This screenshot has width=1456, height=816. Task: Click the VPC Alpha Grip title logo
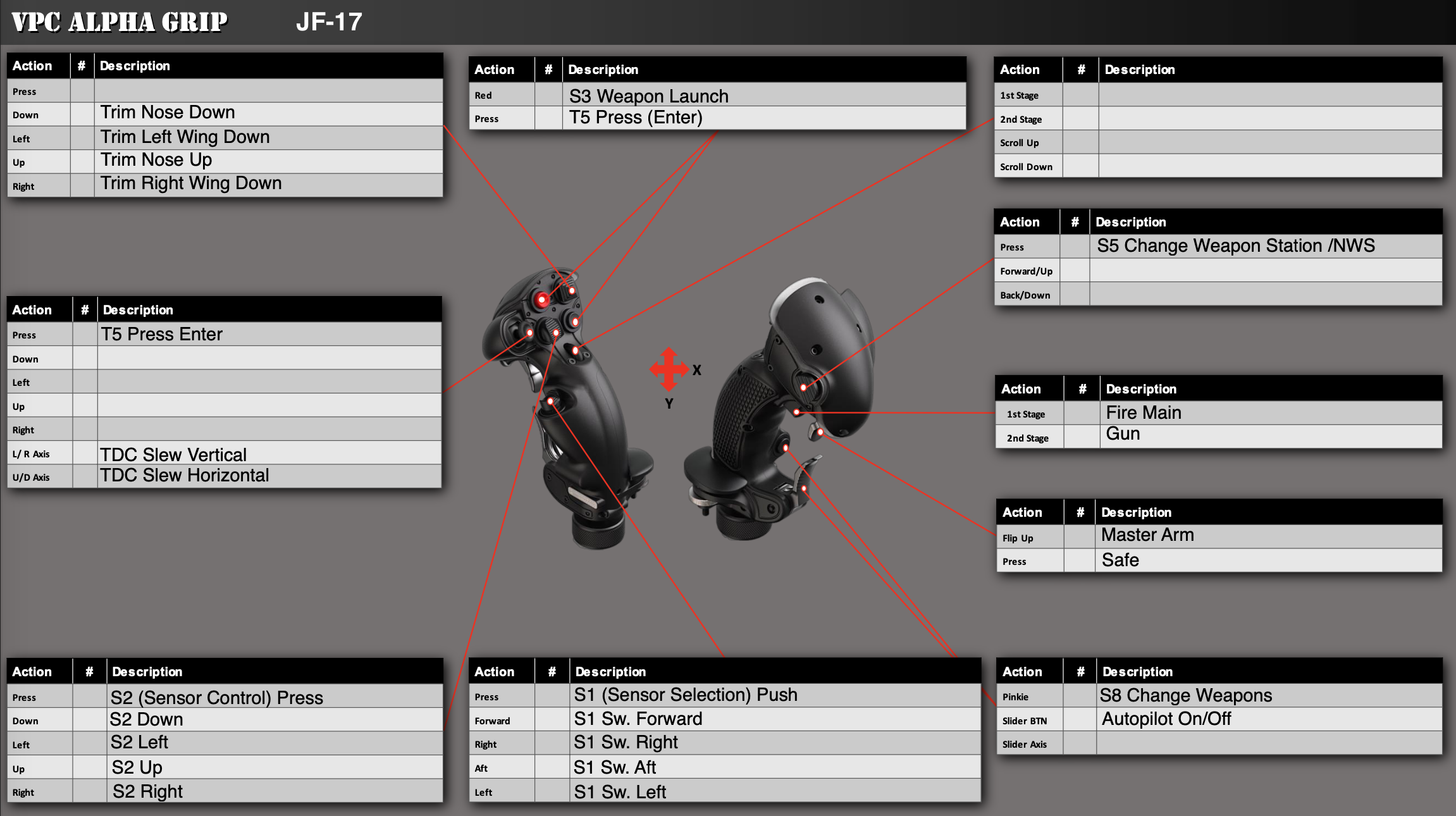[x=120, y=22]
